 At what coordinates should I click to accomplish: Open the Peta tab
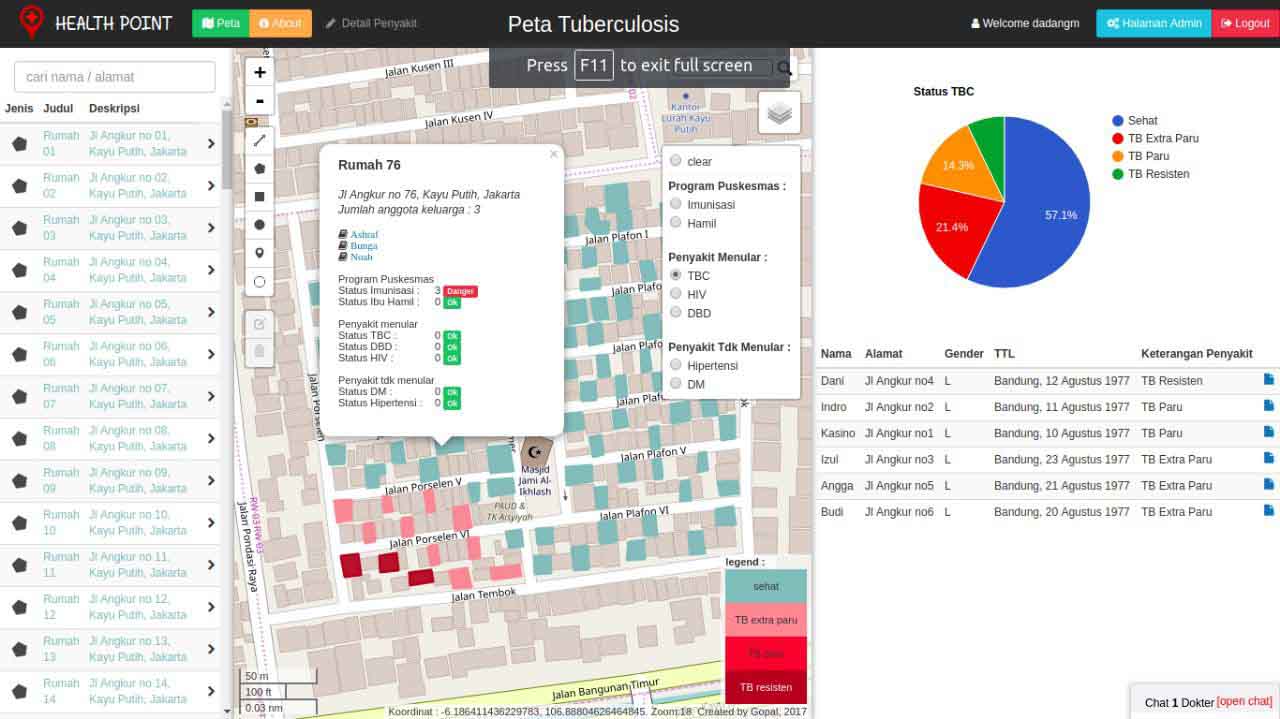coord(220,23)
